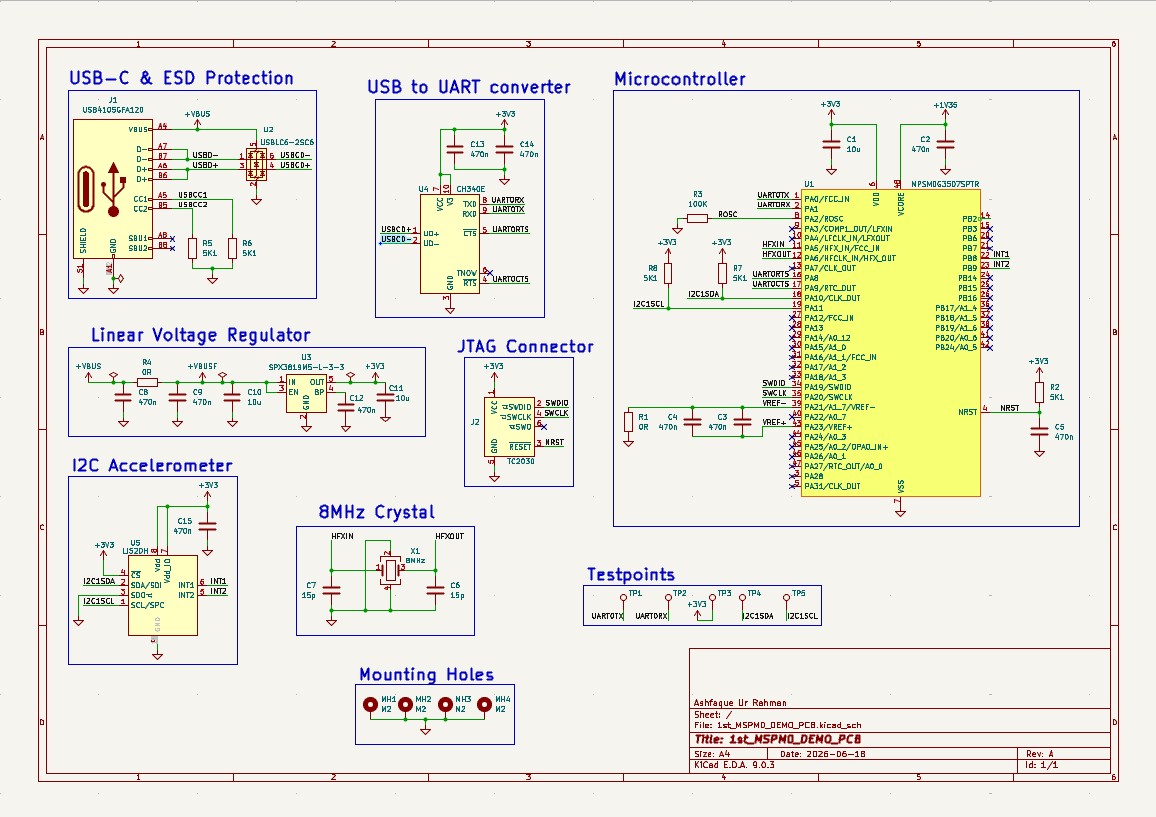
Task: Select resistor R5 near USB CC lines
Action: (192, 248)
